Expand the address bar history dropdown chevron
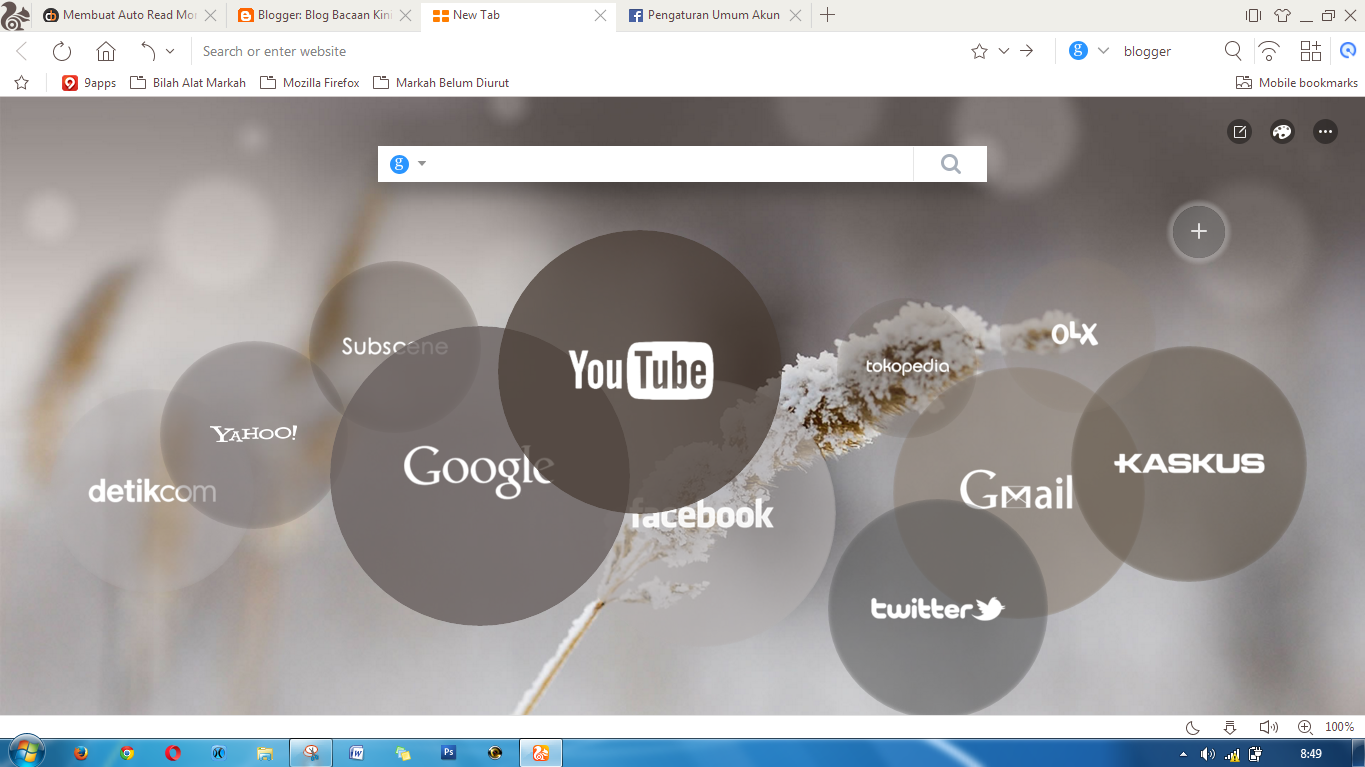 [1004, 51]
